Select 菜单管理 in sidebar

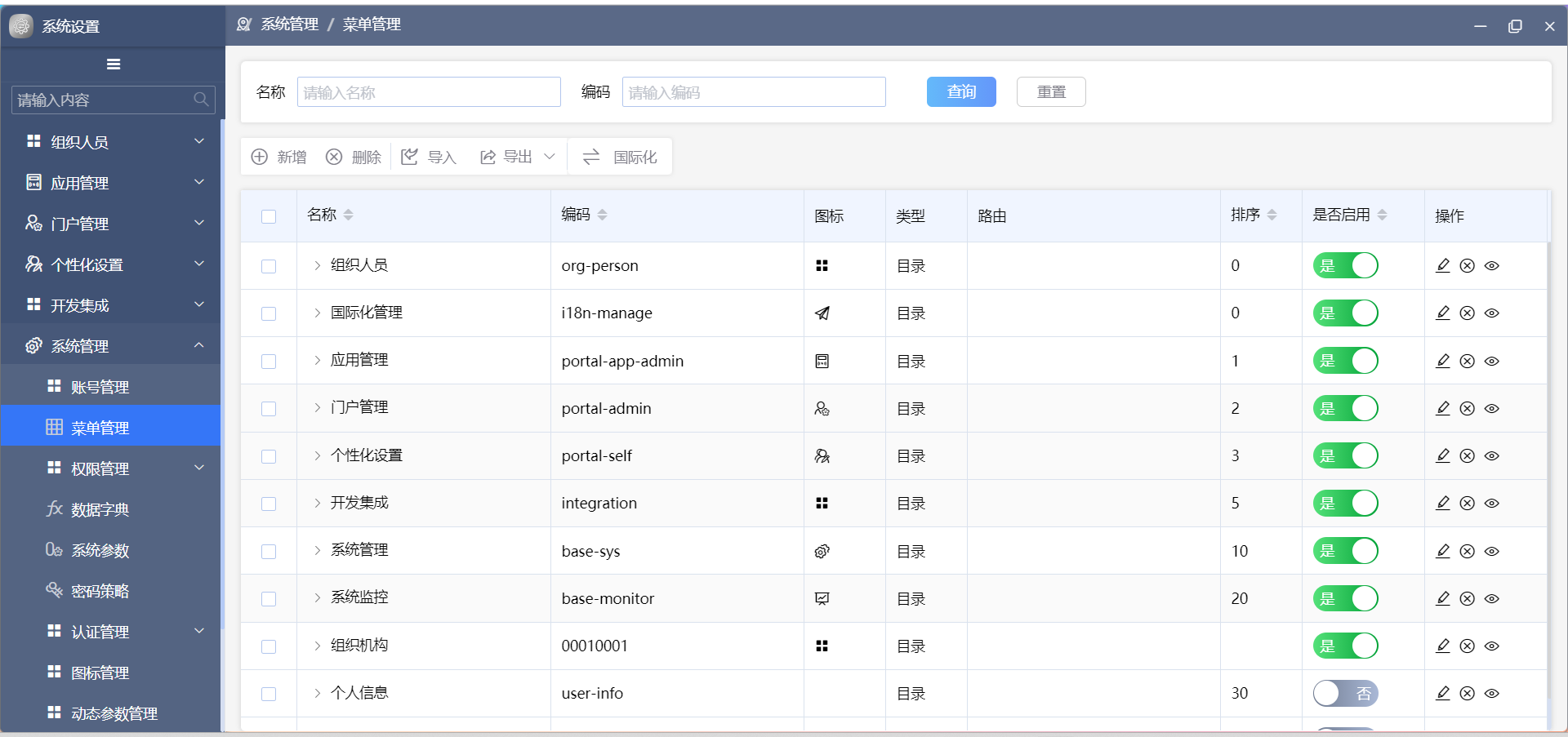[112, 427]
